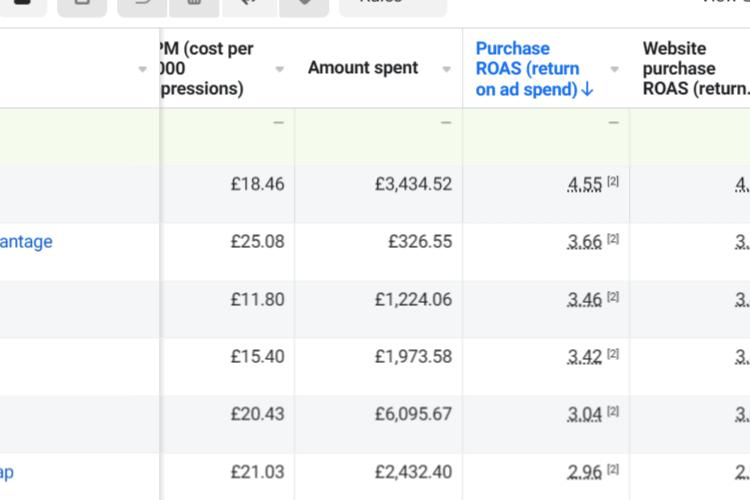The image size is (750, 500).
Task: Click the Rules button in the toolbar
Action: (x=393, y=5)
